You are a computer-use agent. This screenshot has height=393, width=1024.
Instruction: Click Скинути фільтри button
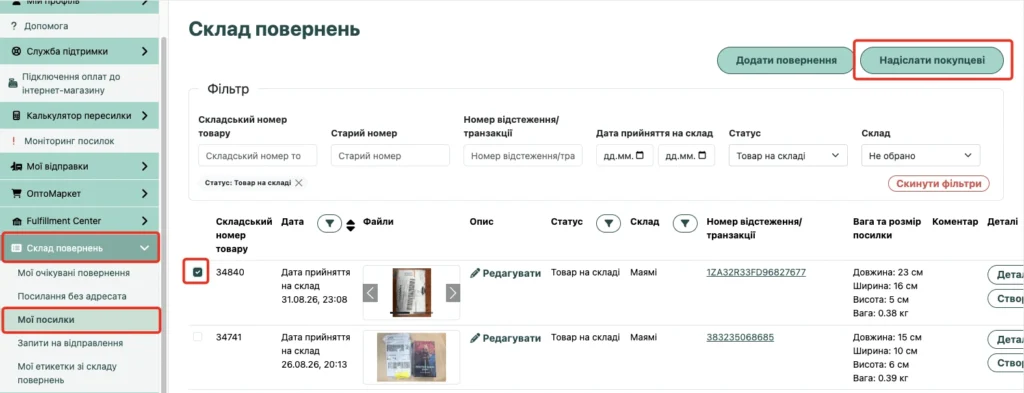point(938,184)
